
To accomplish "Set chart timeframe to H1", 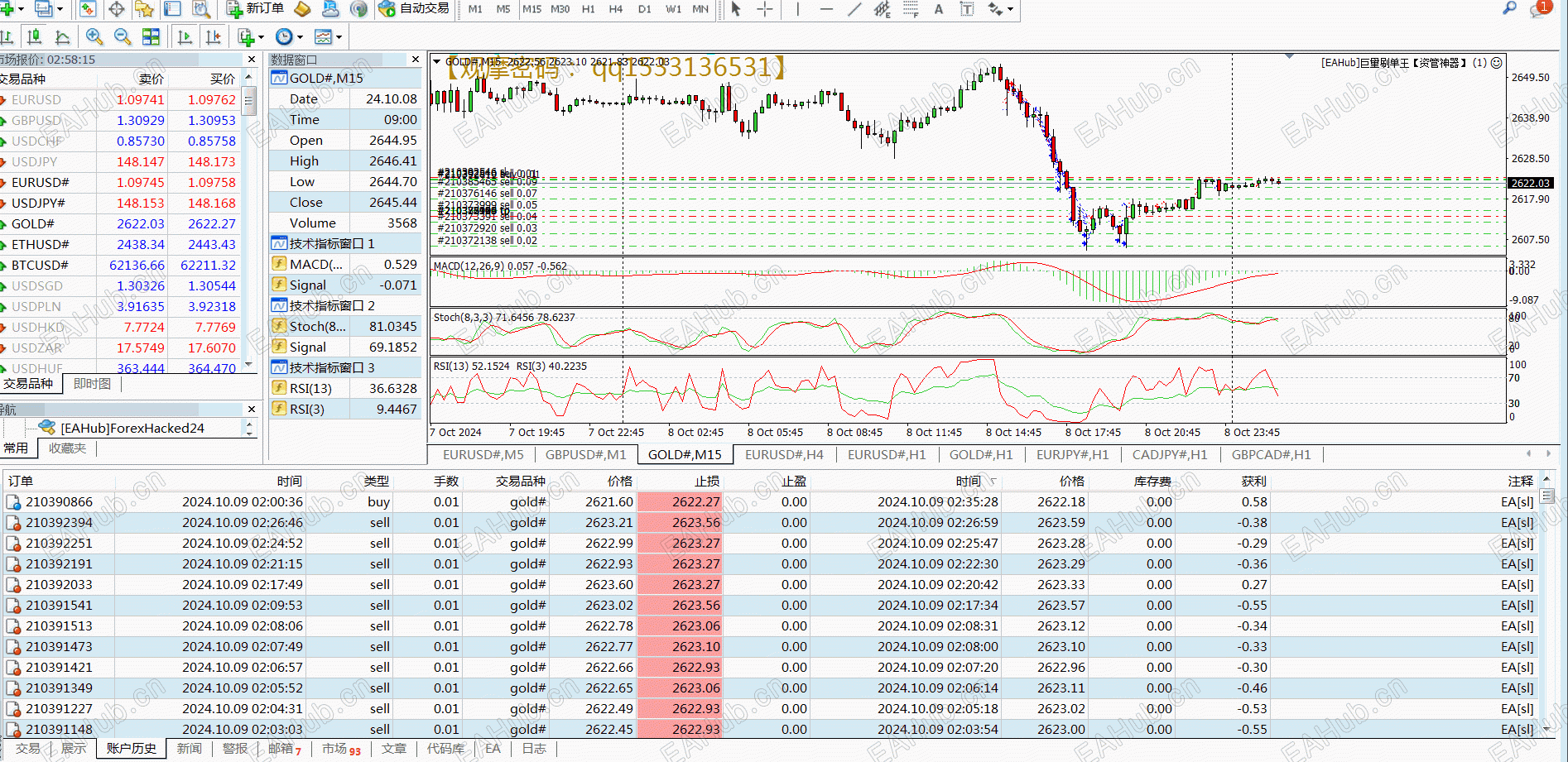I will point(588,9).
